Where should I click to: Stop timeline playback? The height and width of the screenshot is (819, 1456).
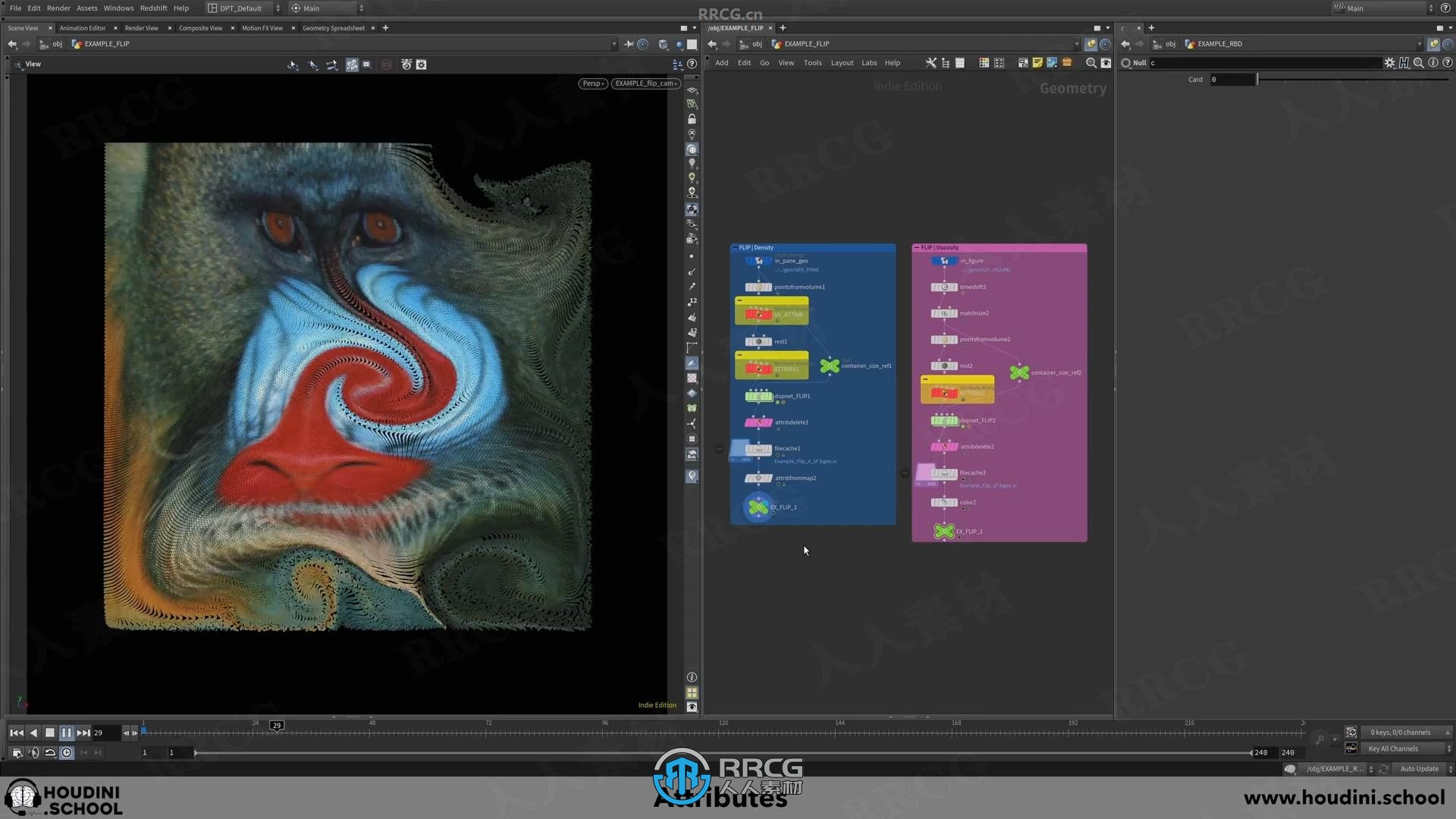[x=50, y=733]
